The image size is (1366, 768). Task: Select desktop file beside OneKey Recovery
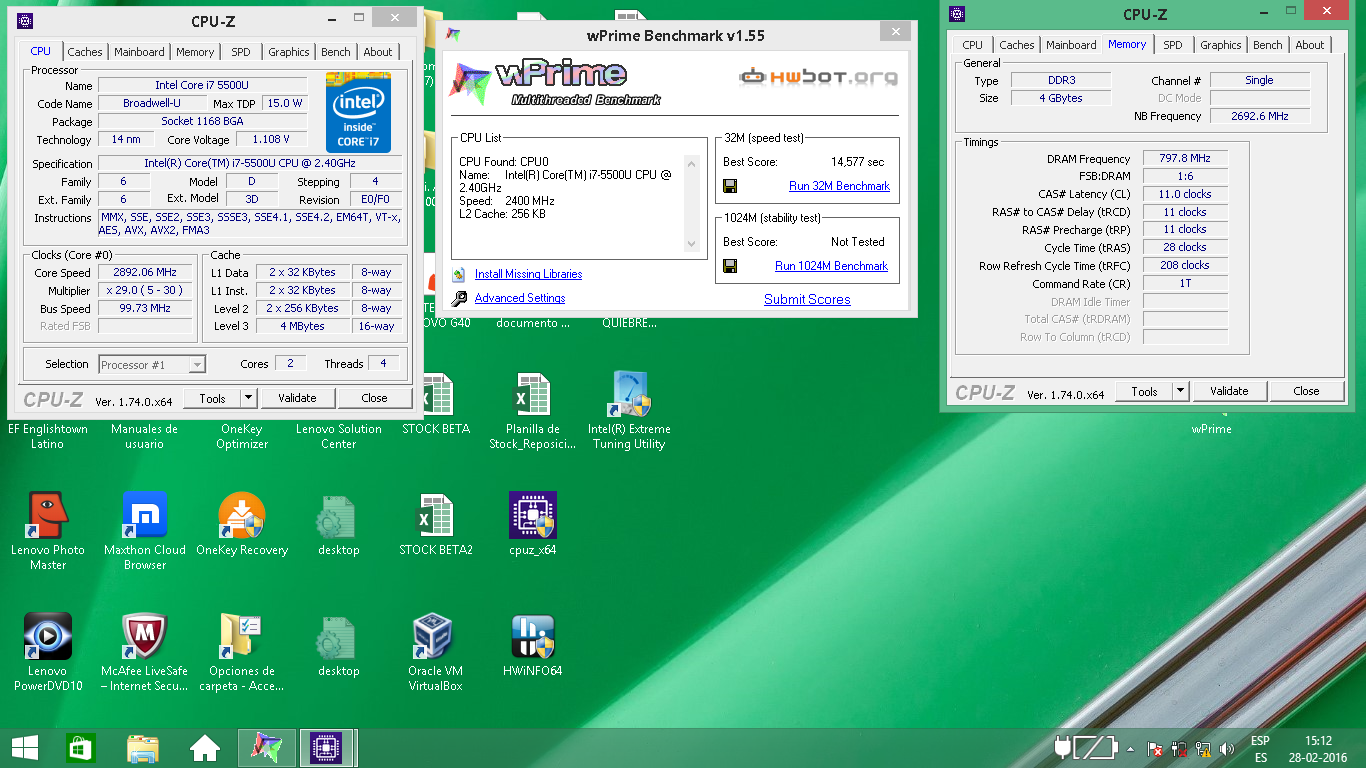coord(339,516)
